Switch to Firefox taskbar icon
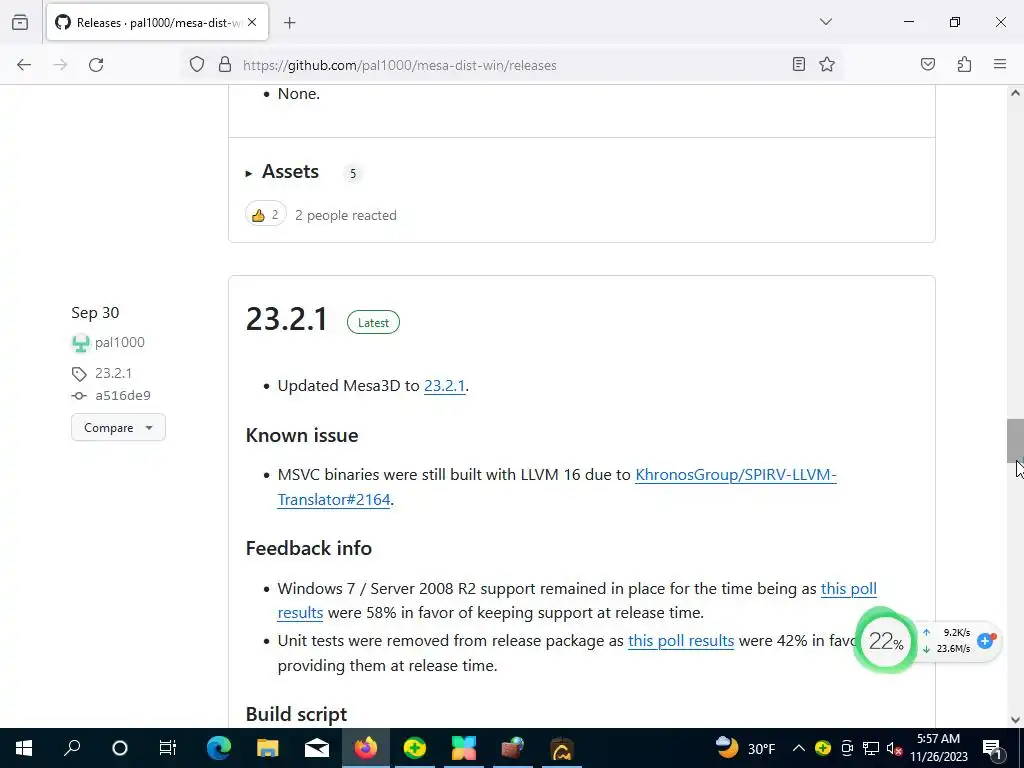Viewport: 1024px width, 768px height. point(366,748)
